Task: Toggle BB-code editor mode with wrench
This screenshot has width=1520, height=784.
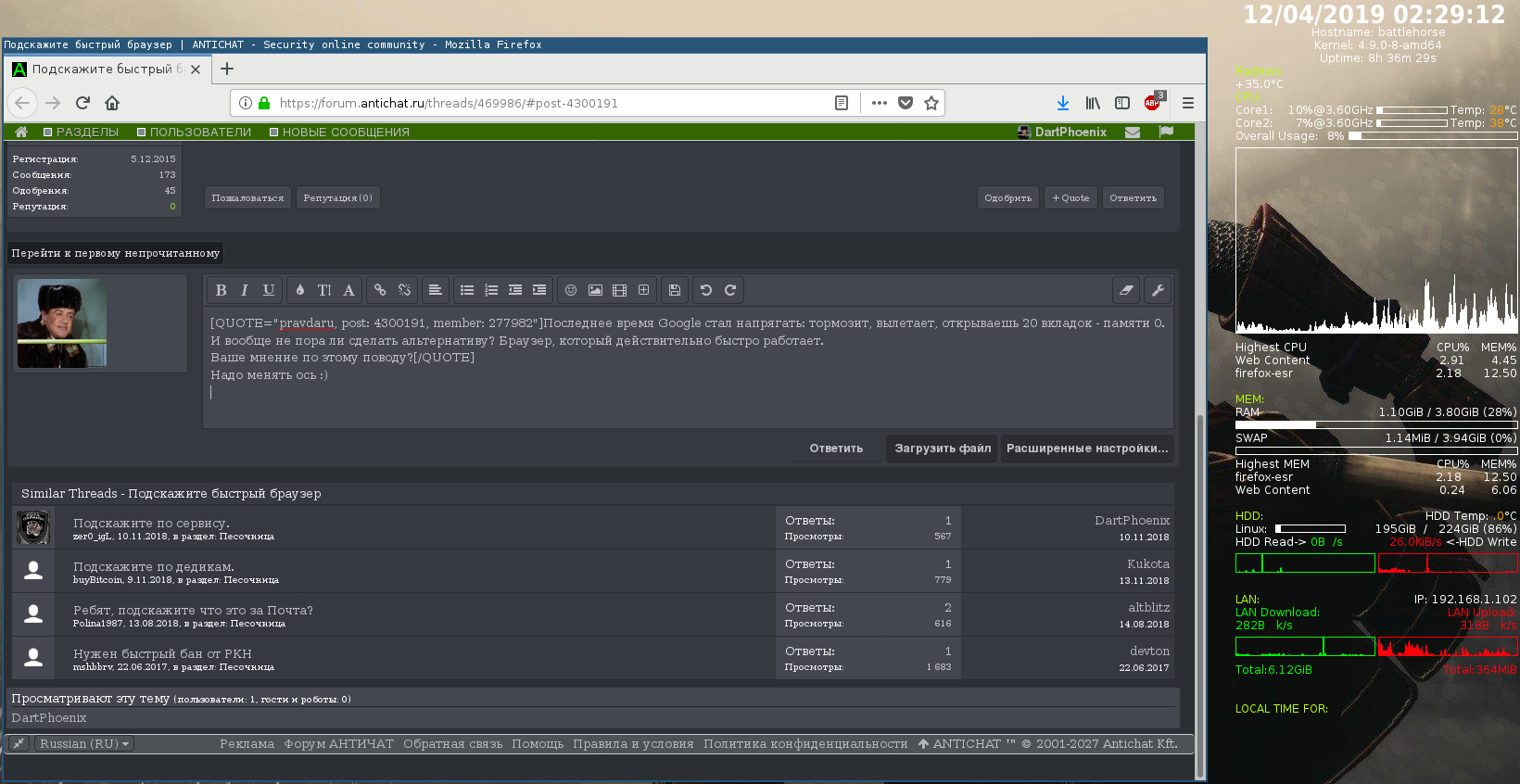Action: [1158, 290]
